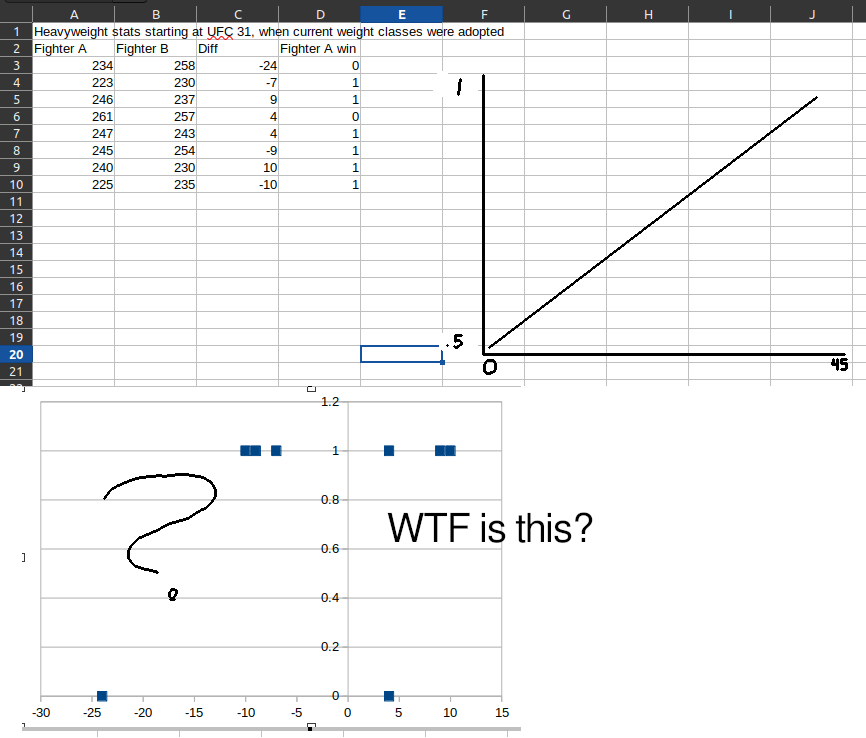
Task: Click cell with value 246
Action: (73, 99)
